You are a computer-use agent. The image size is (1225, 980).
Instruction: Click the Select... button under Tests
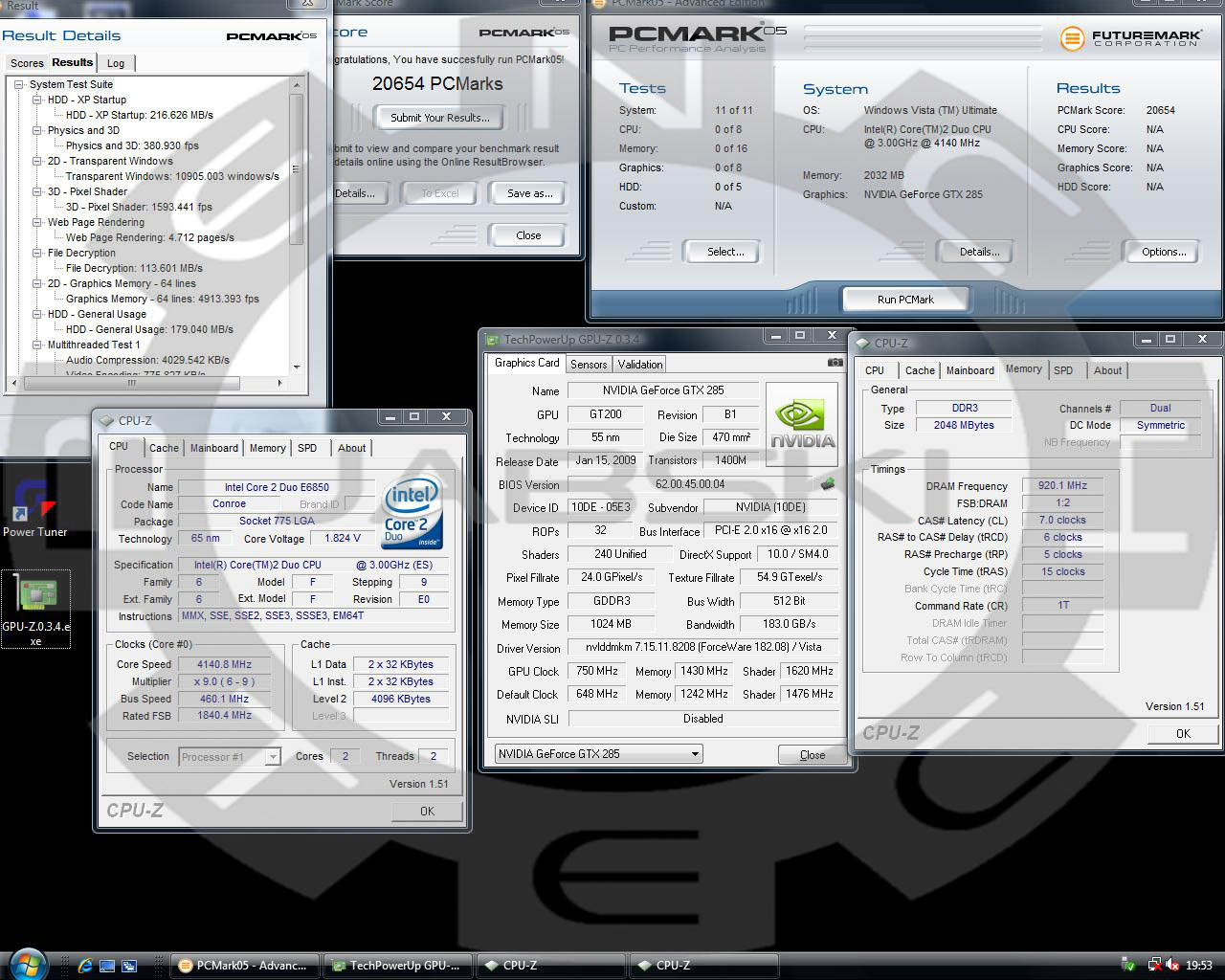point(725,252)
